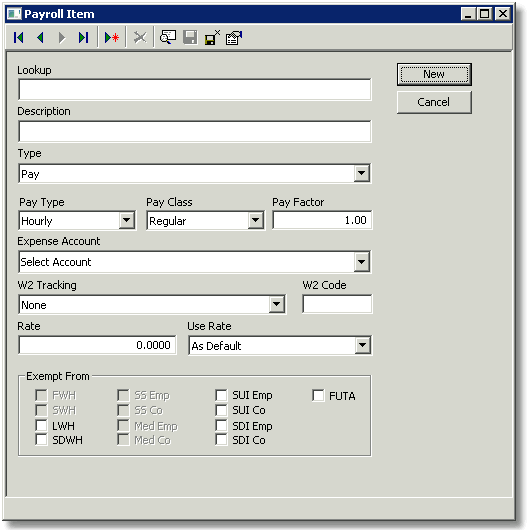This screenshot has width=529, height=530.
Task: Add a new record via toolbar
Action: point(112,38)
